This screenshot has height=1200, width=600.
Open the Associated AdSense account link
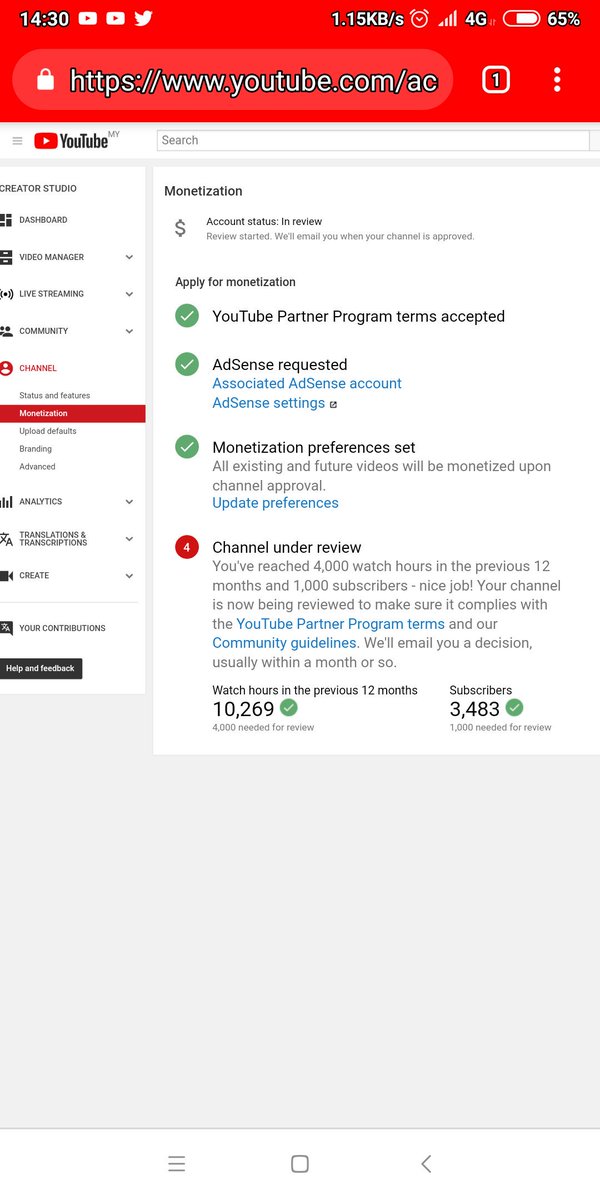307,383
